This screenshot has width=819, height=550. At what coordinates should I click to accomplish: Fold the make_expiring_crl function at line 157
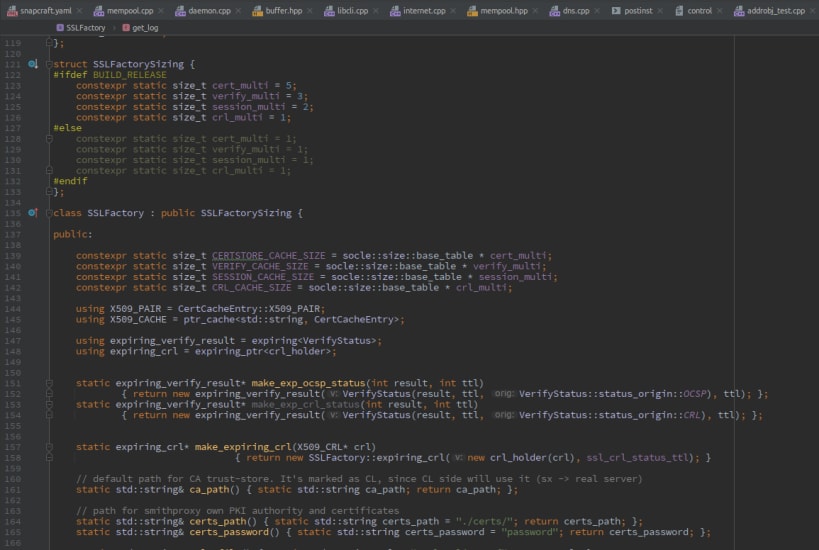click(x=49, y=447)
